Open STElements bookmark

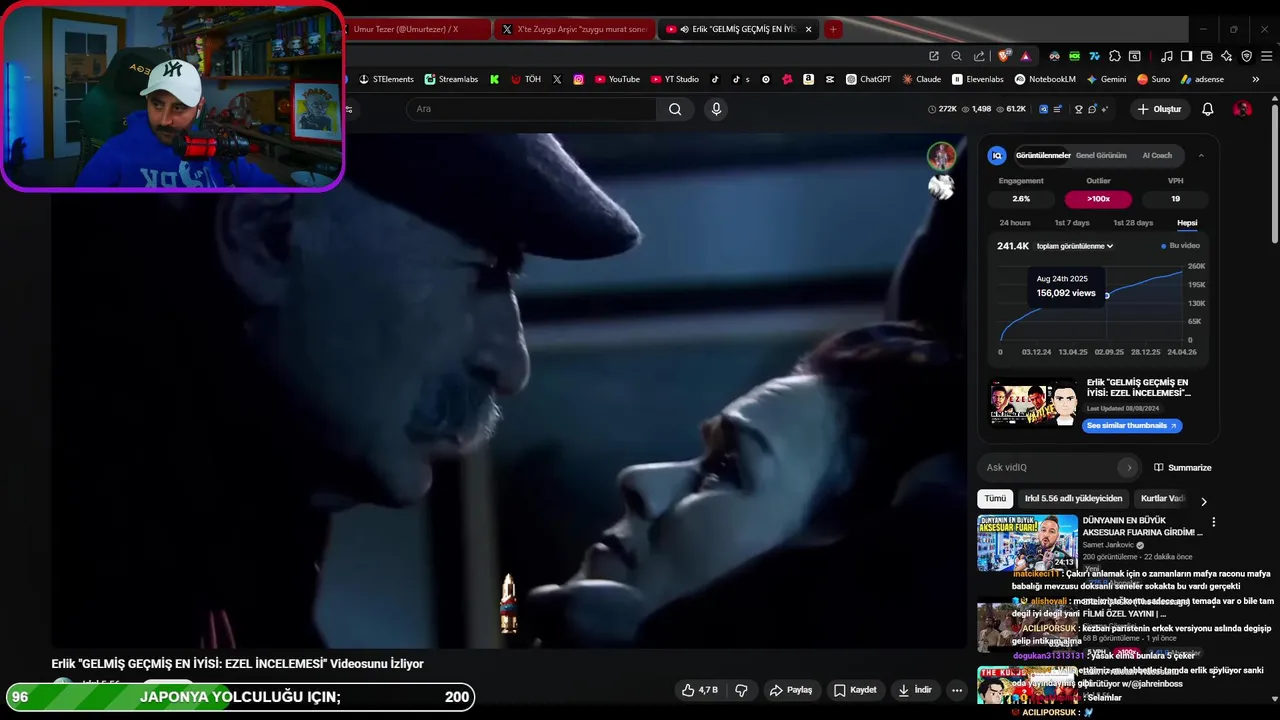pyautogui.click(x=386, y=79)
